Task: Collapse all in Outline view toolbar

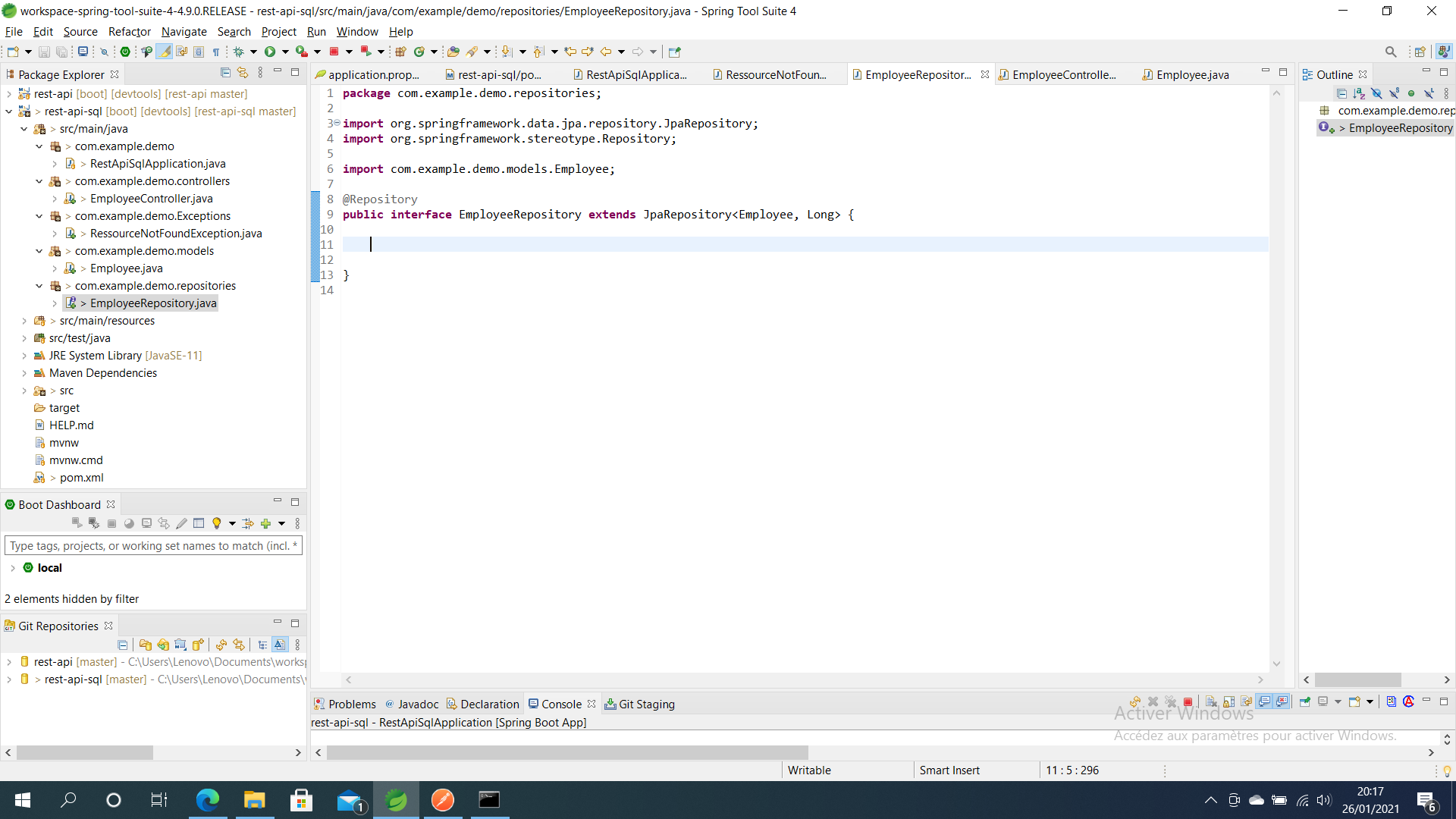Action: 1341,93
